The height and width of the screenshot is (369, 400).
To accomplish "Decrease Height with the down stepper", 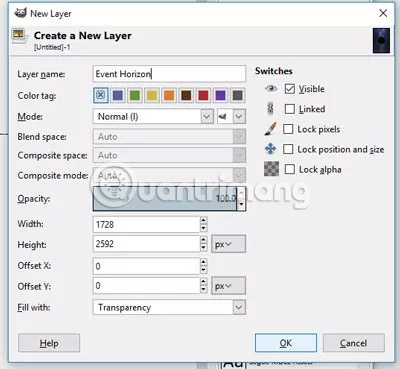I will pos(204,248).
